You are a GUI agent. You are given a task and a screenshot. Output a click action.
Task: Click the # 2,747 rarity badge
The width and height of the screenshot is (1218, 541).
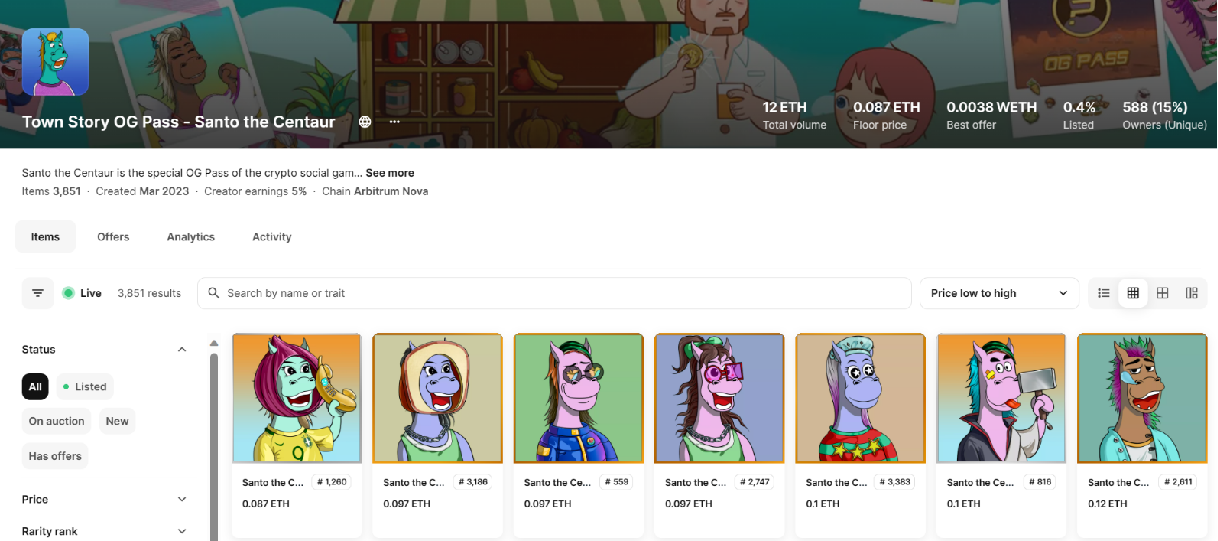tap(755, 482)
